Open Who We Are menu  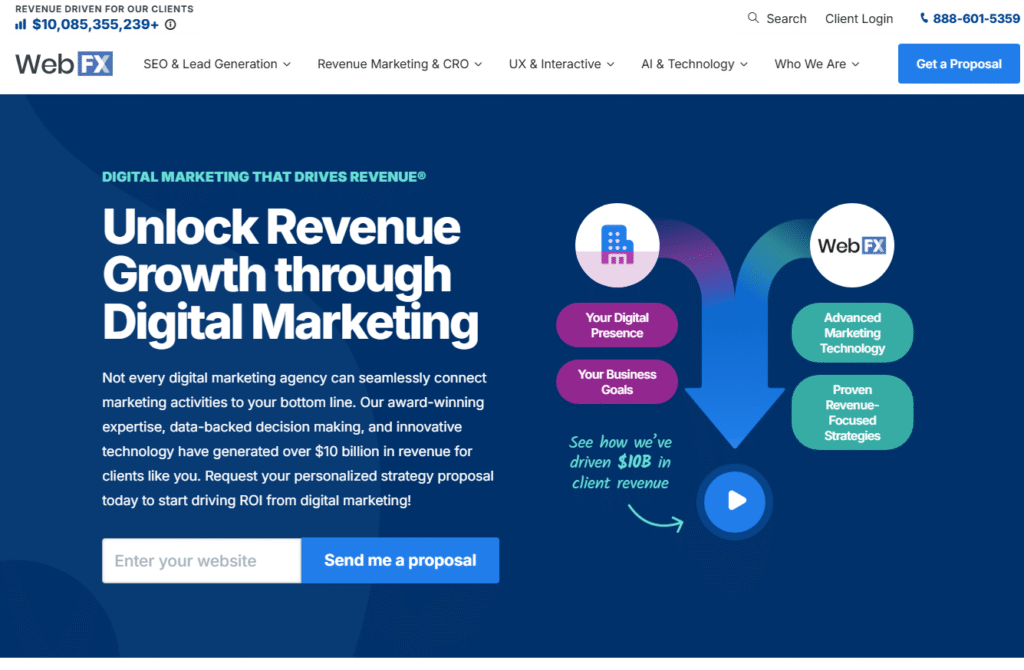point(817,64)
